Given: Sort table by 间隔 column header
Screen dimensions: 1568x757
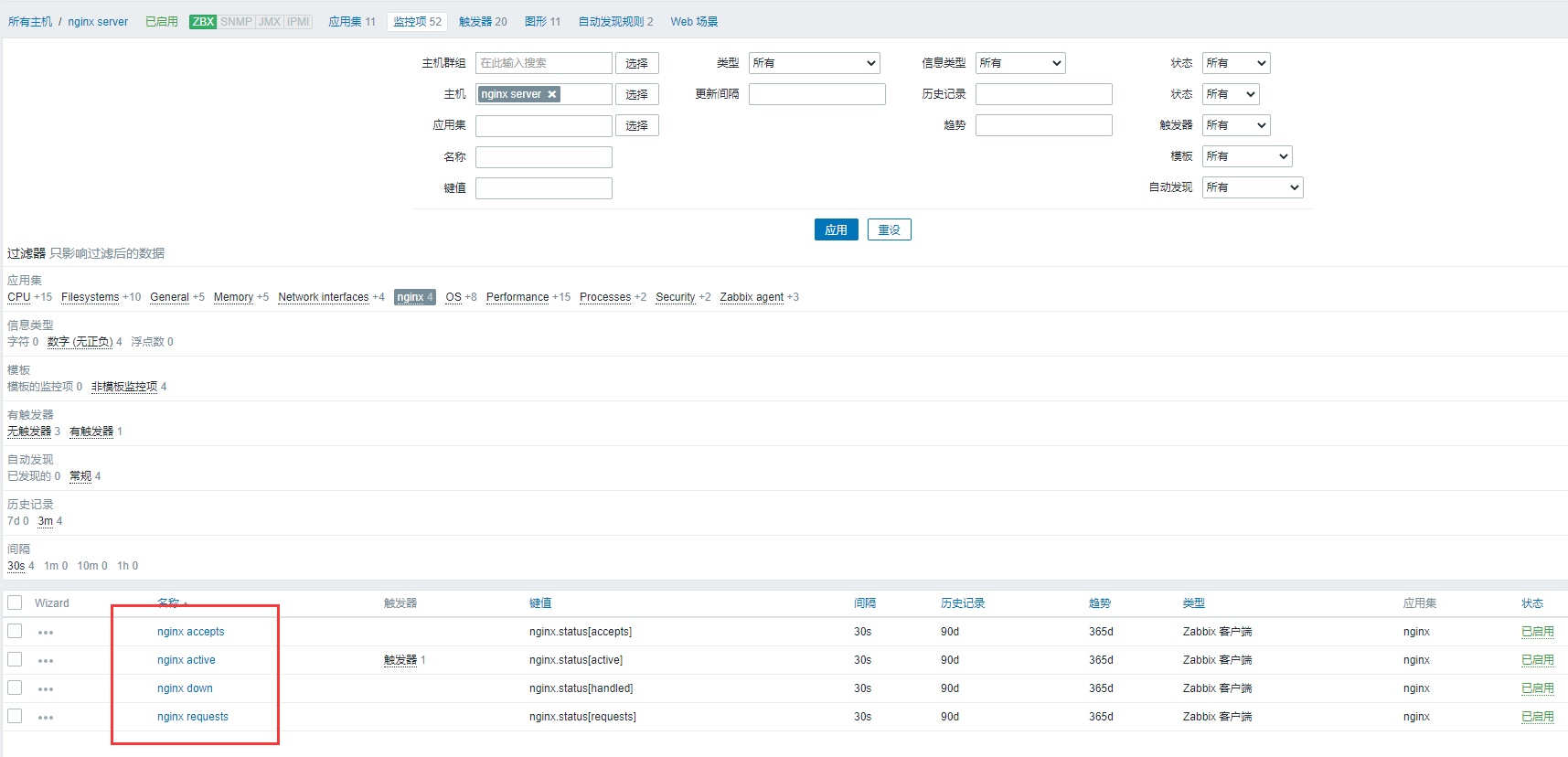Looking at the screenshot, I should [x=865, y=603].
